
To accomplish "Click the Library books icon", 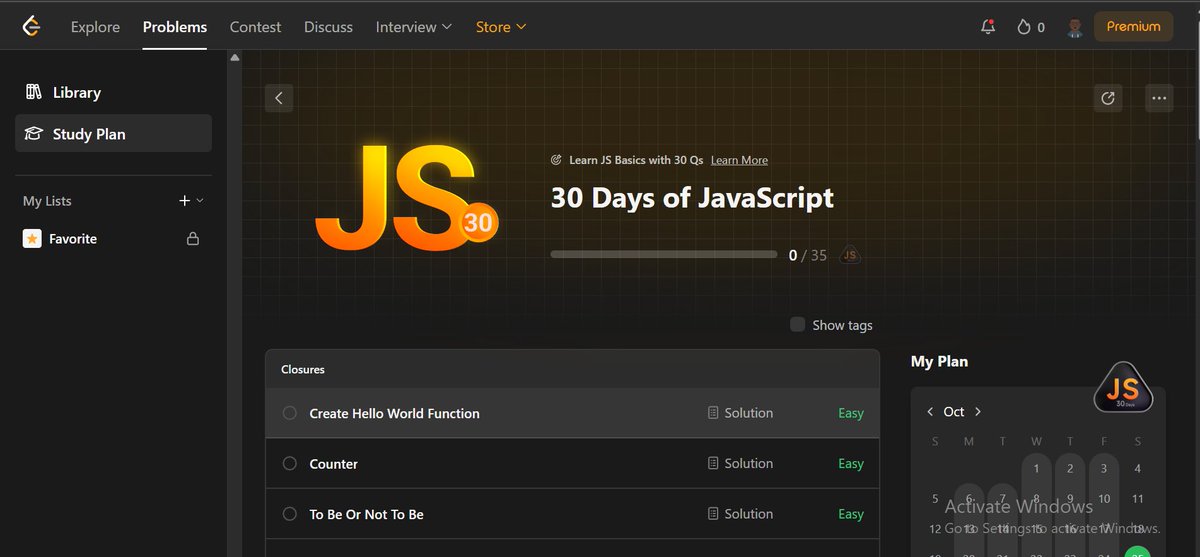I will click(x=33, y=92).
